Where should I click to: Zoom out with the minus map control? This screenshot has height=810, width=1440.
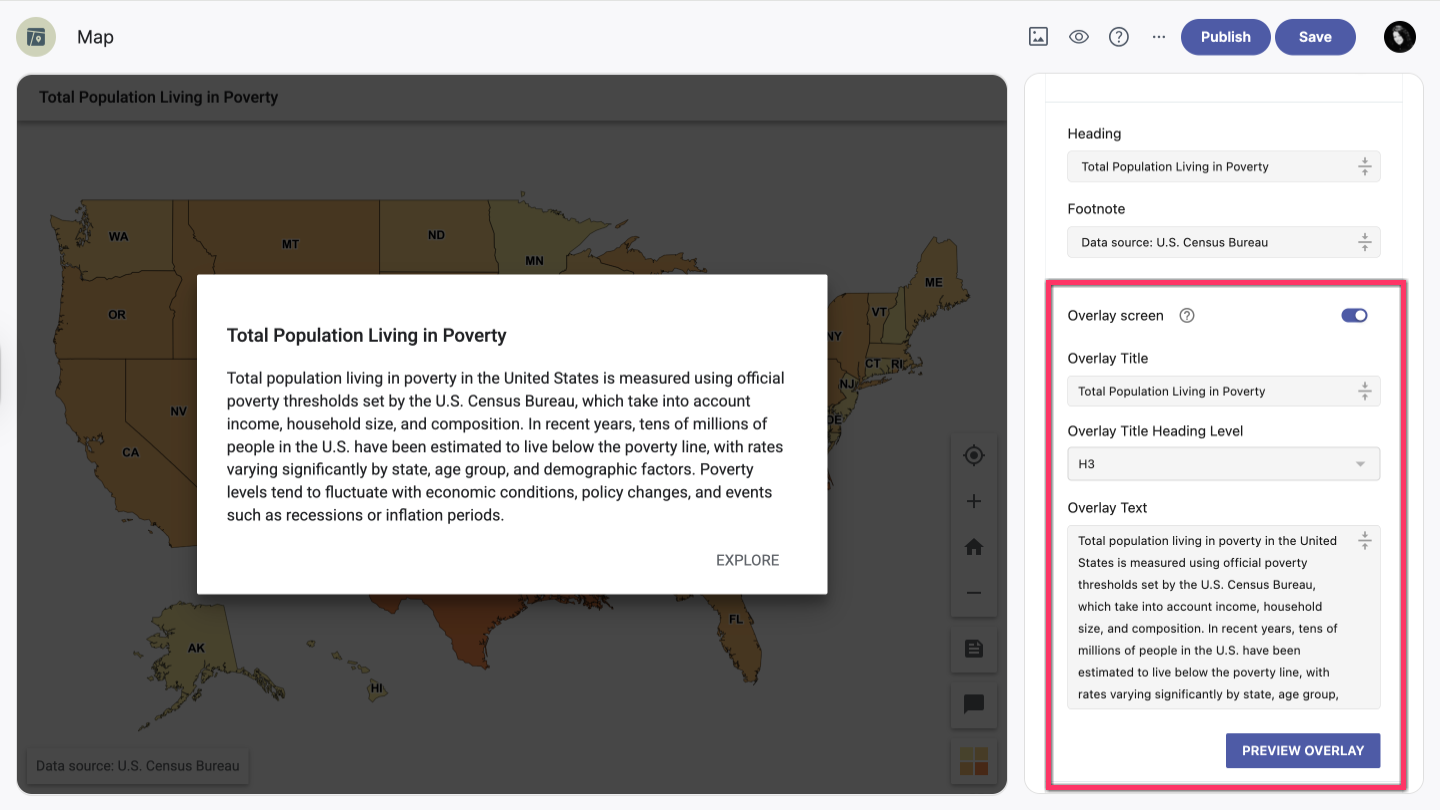tap(974, 593)
